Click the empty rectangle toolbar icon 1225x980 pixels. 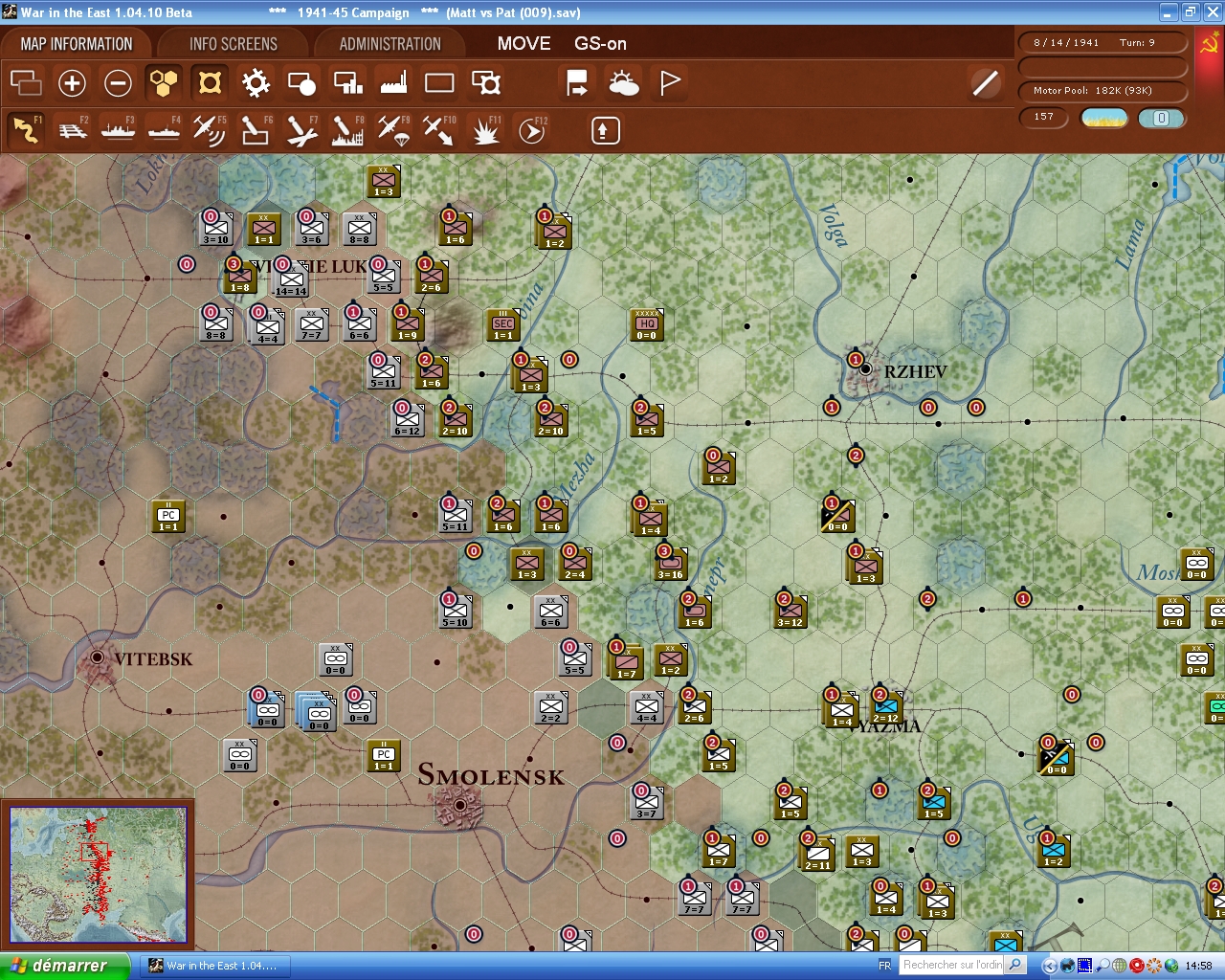pos(439,83)
